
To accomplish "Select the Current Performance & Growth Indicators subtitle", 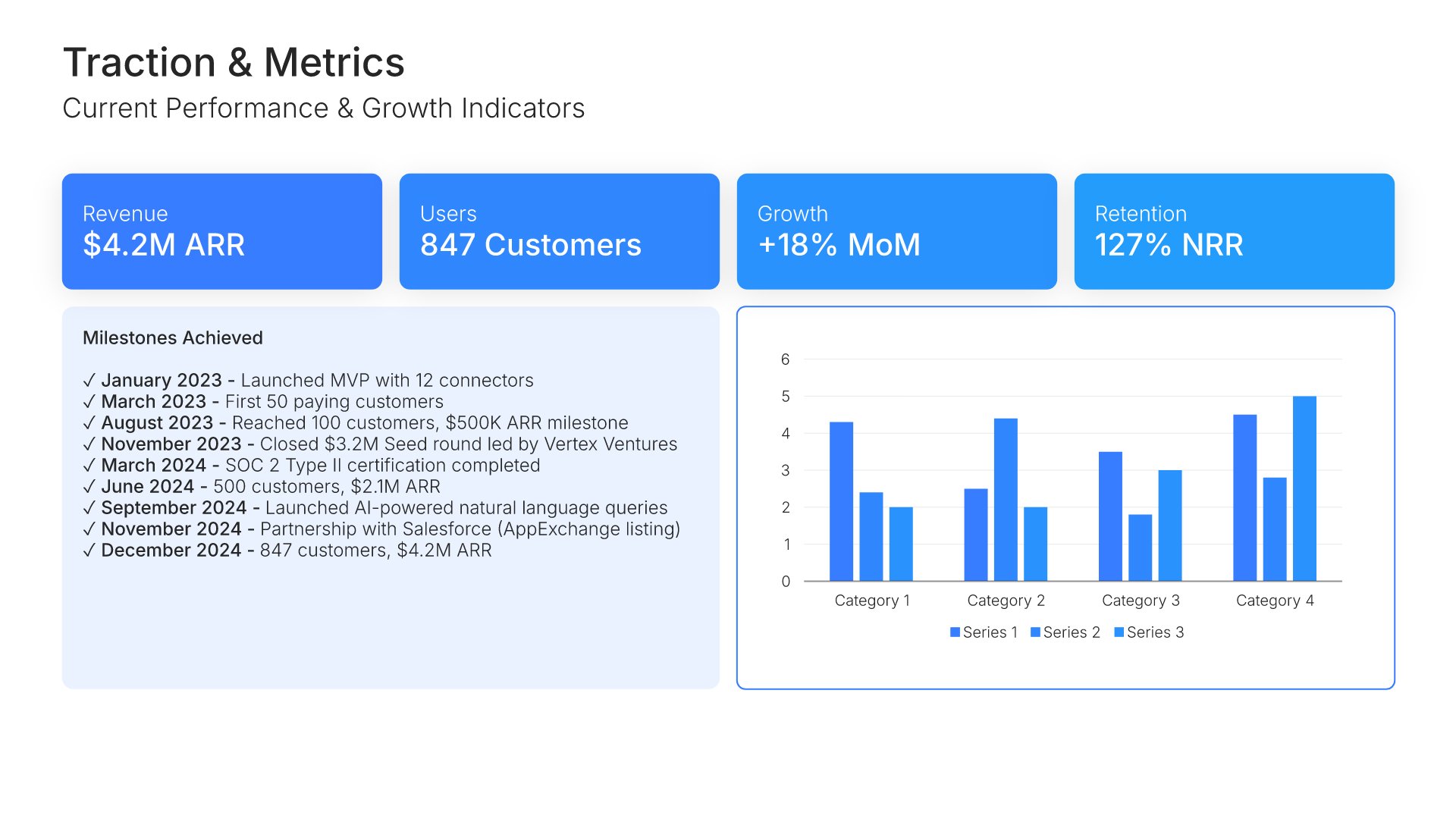I will pyautogui.click(x=323, y=108).
